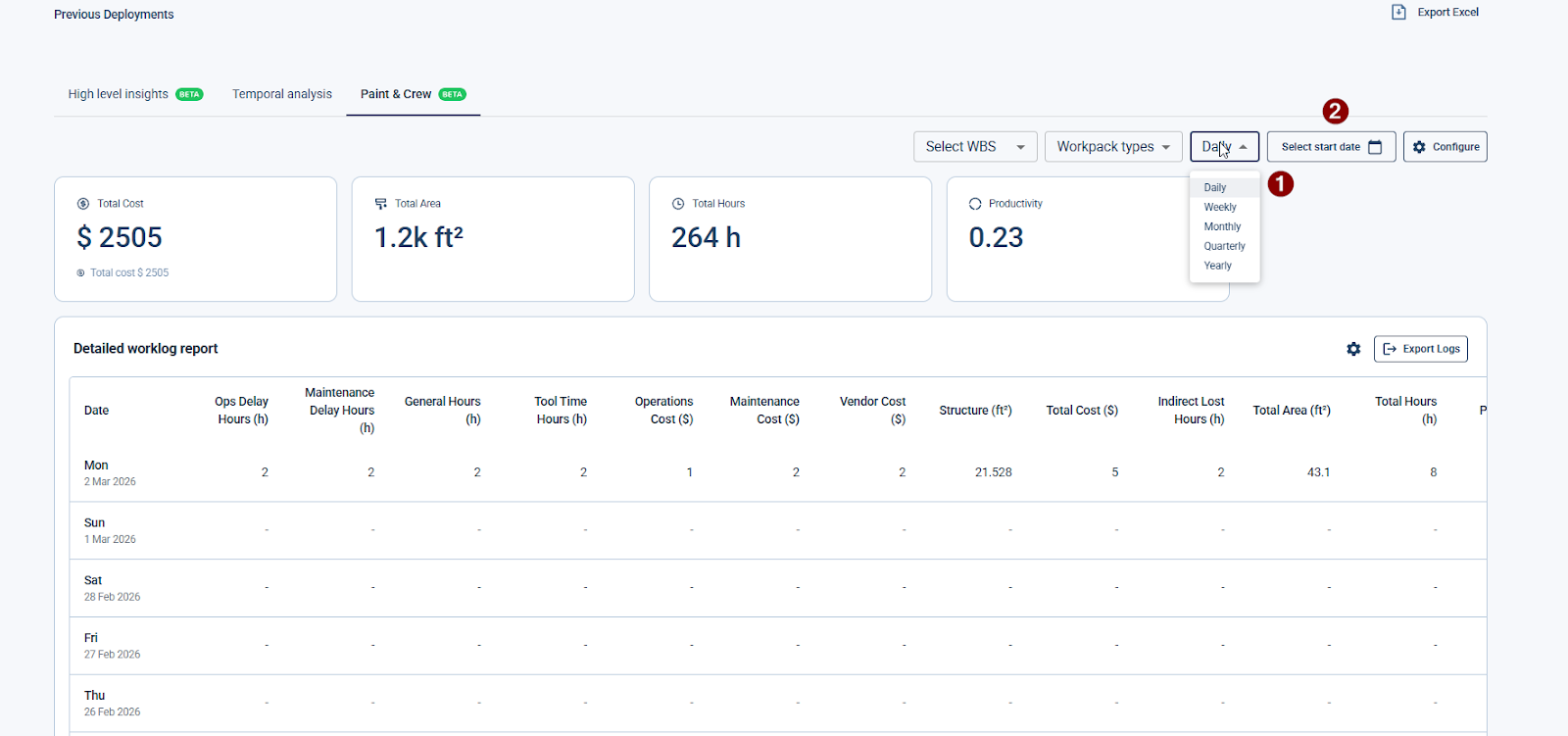Viewport: 1568px width, 736px height.
Task: Open worklog report settings gear
Action: (x=1353, y=349)
